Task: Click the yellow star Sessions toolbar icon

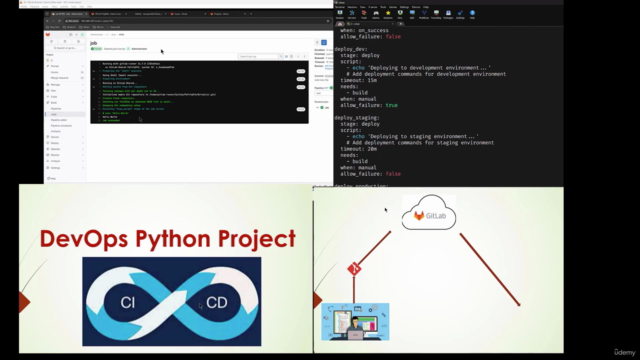Action: pos(388,15)
